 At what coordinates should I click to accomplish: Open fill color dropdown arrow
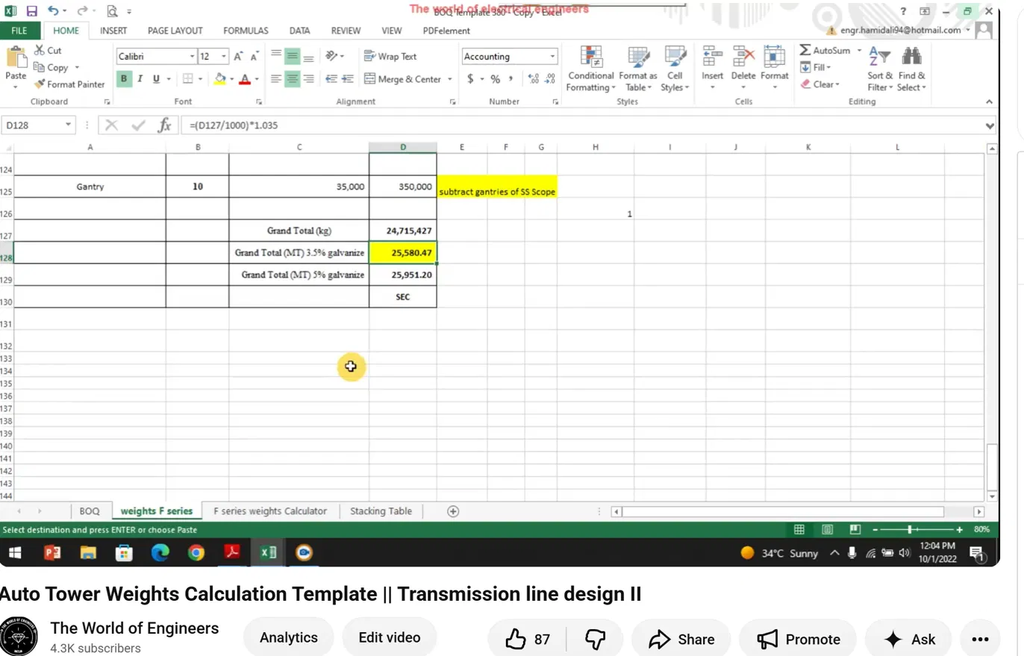coord(232,79)
